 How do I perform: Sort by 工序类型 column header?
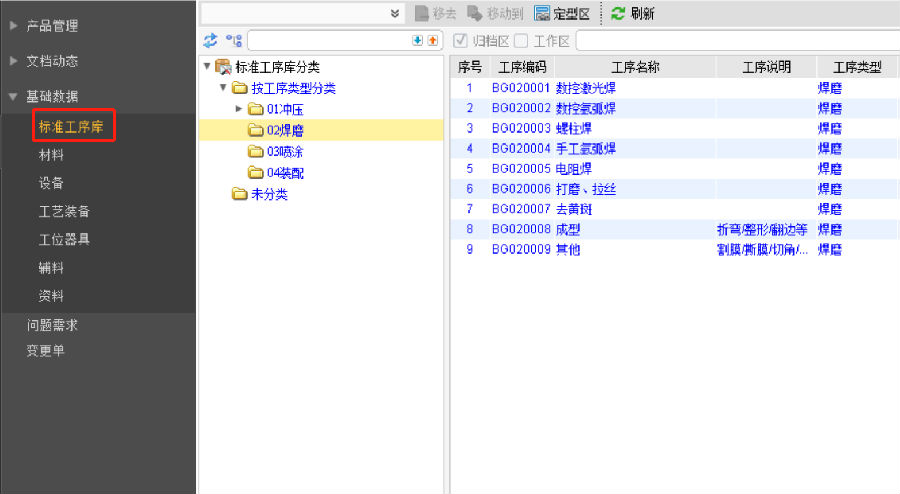coord(856,67)
